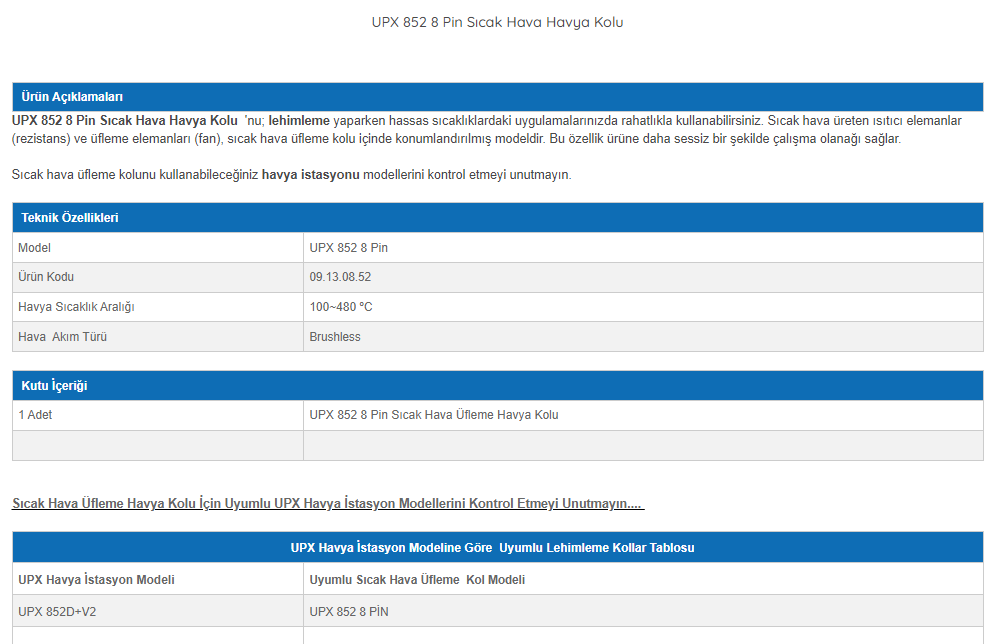992x644 pixels.
Task: Select the "UPX 852 8 PİN" compatible handle cell
Action: point(643,612)
